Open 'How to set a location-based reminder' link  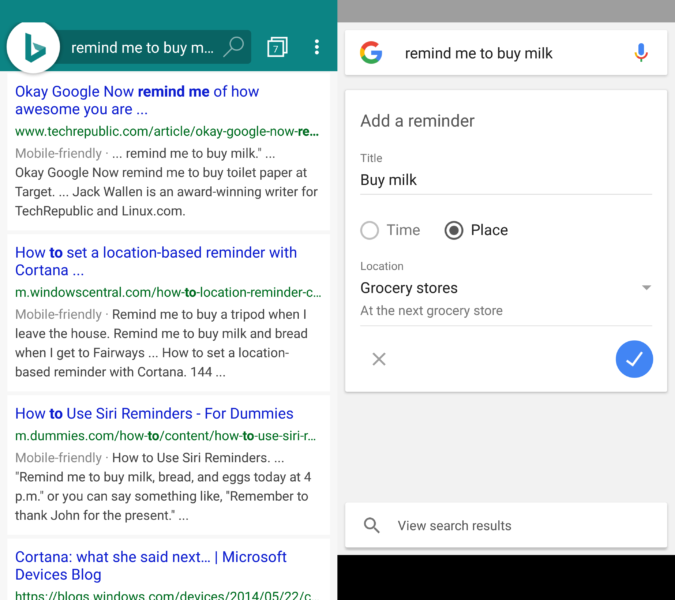(x=156, y=261)
